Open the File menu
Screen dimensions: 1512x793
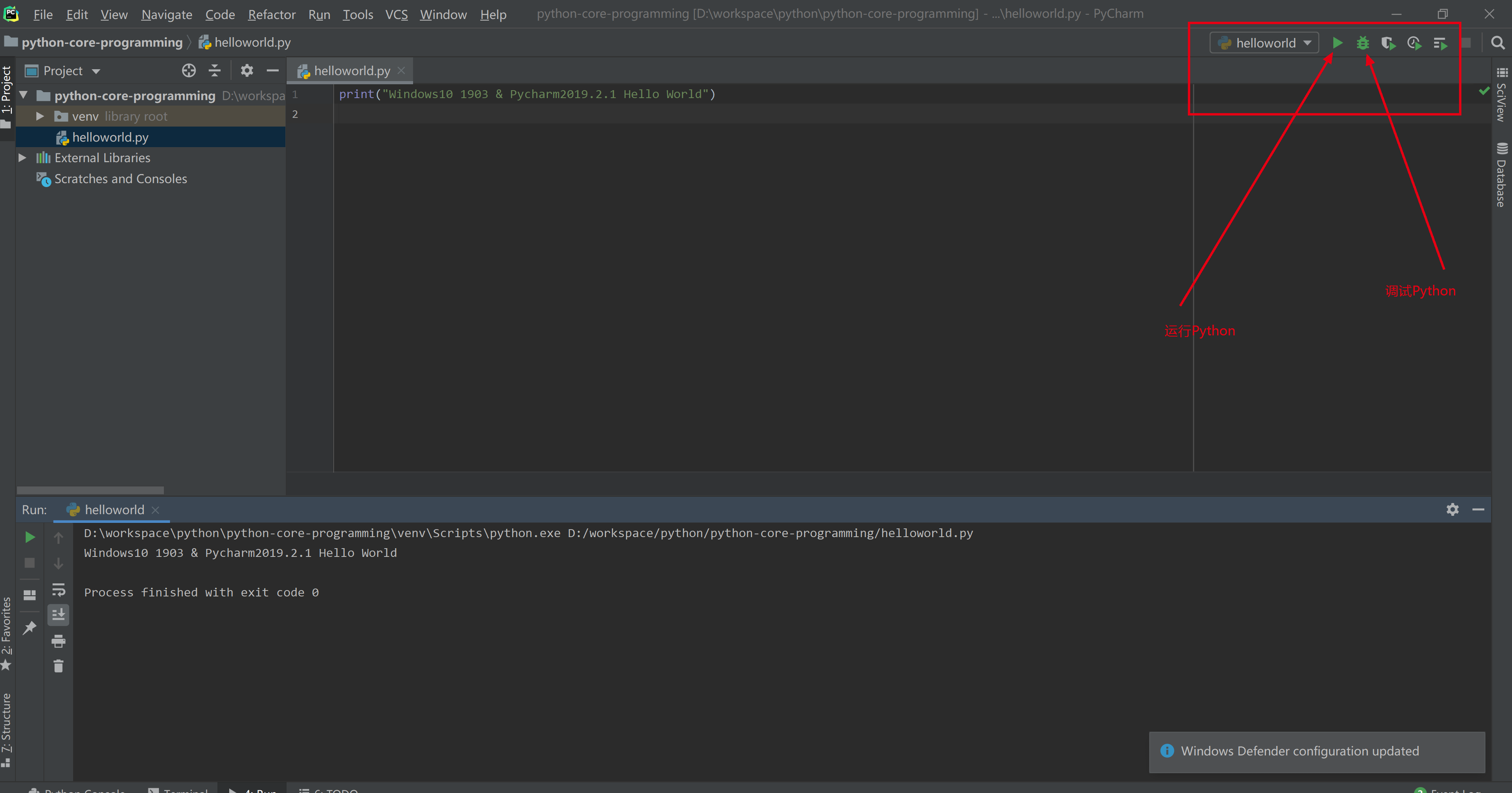click(43, 14)
